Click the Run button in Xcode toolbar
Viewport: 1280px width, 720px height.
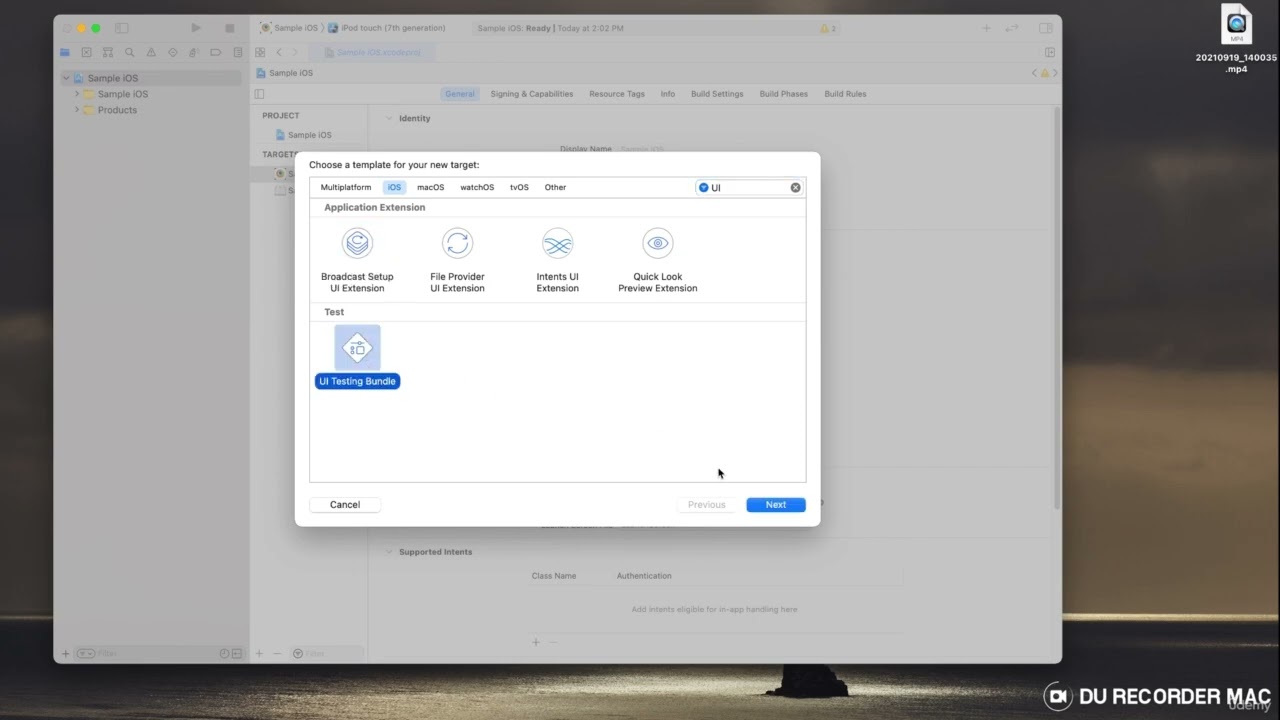click(x=196, y=28)
